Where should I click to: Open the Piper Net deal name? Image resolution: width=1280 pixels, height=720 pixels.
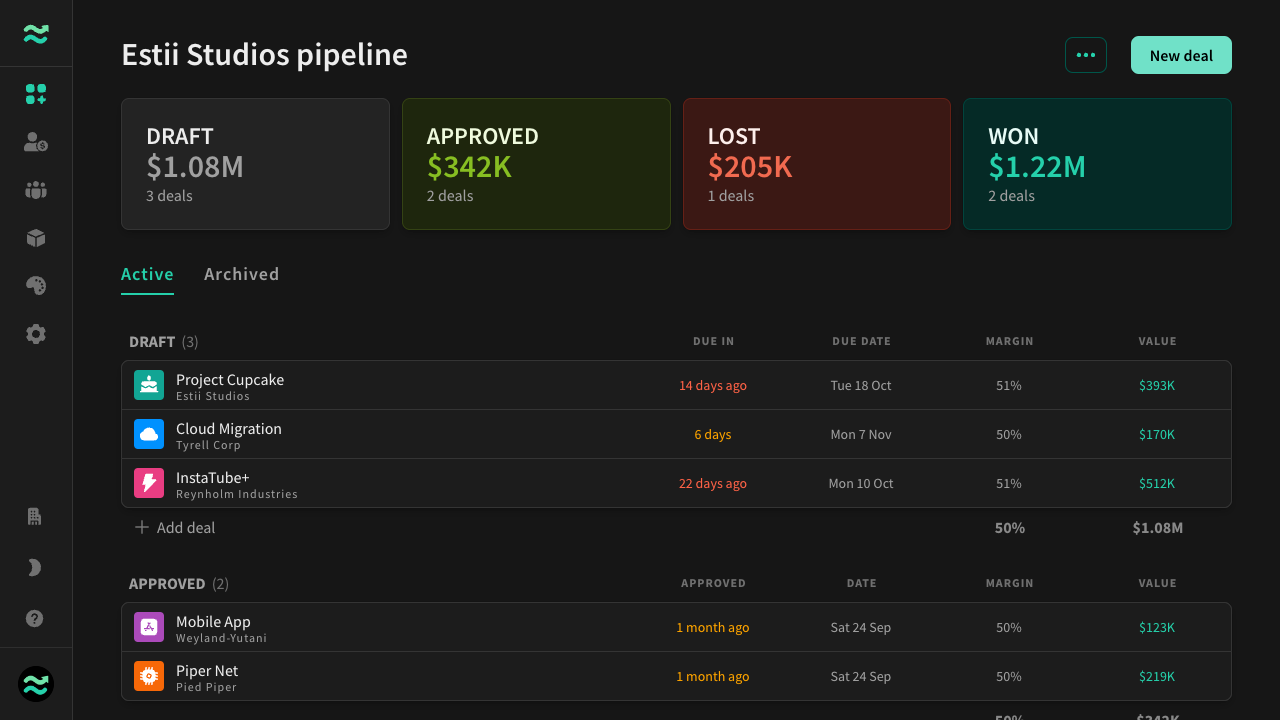[x=207, y=671]
